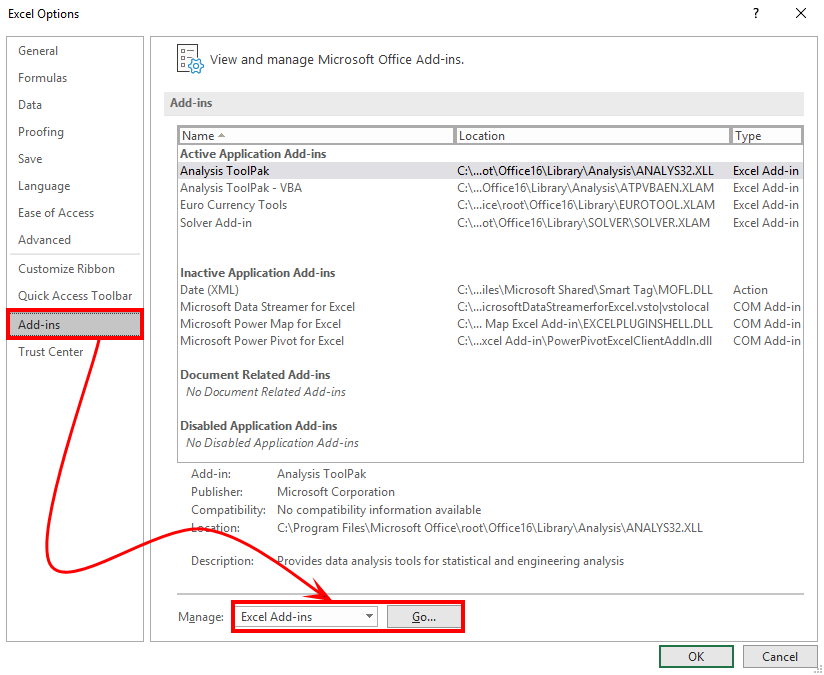Open the Advanced options category

(x=44, y=240)
